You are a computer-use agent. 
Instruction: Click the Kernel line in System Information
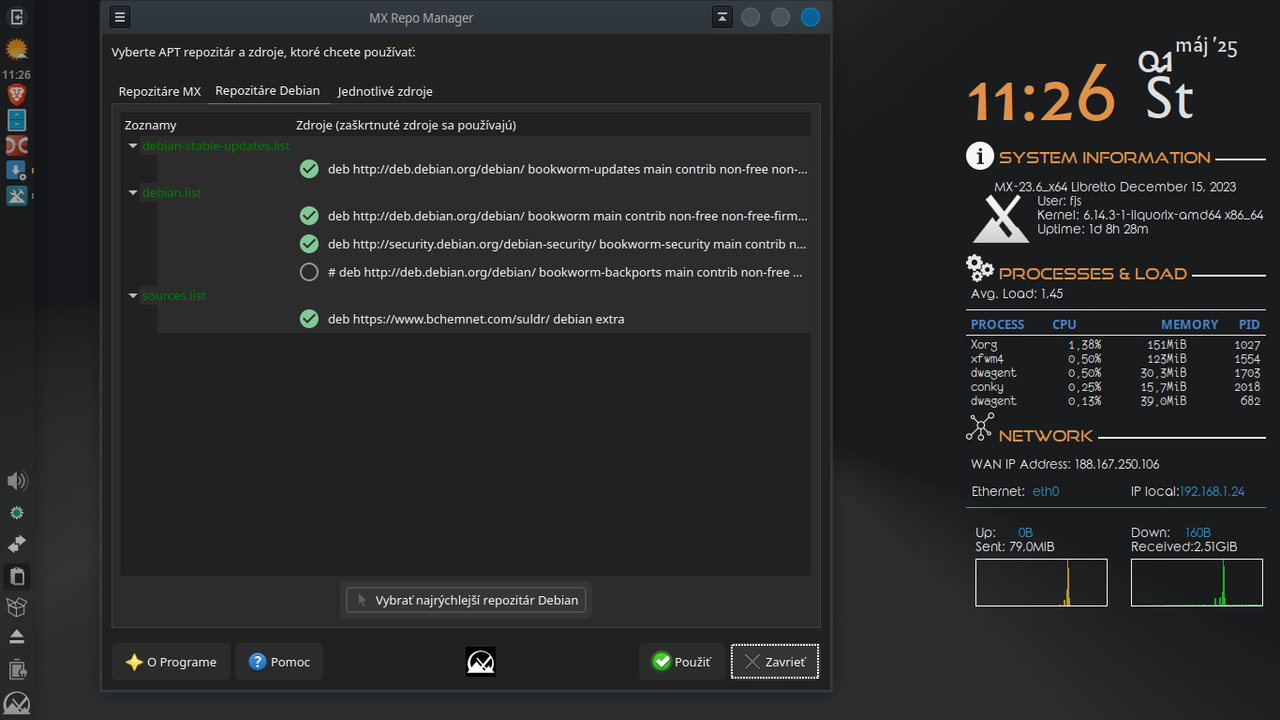pos(1150,215)
